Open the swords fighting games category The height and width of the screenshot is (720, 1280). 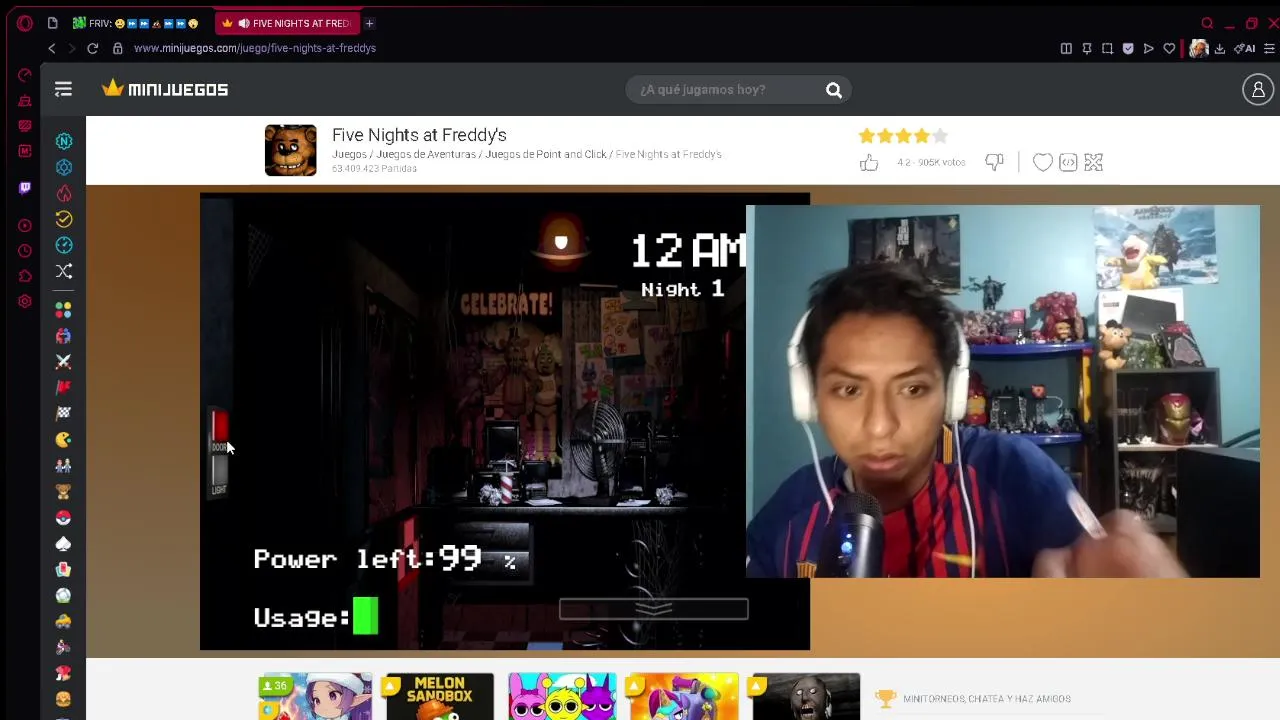64,361
